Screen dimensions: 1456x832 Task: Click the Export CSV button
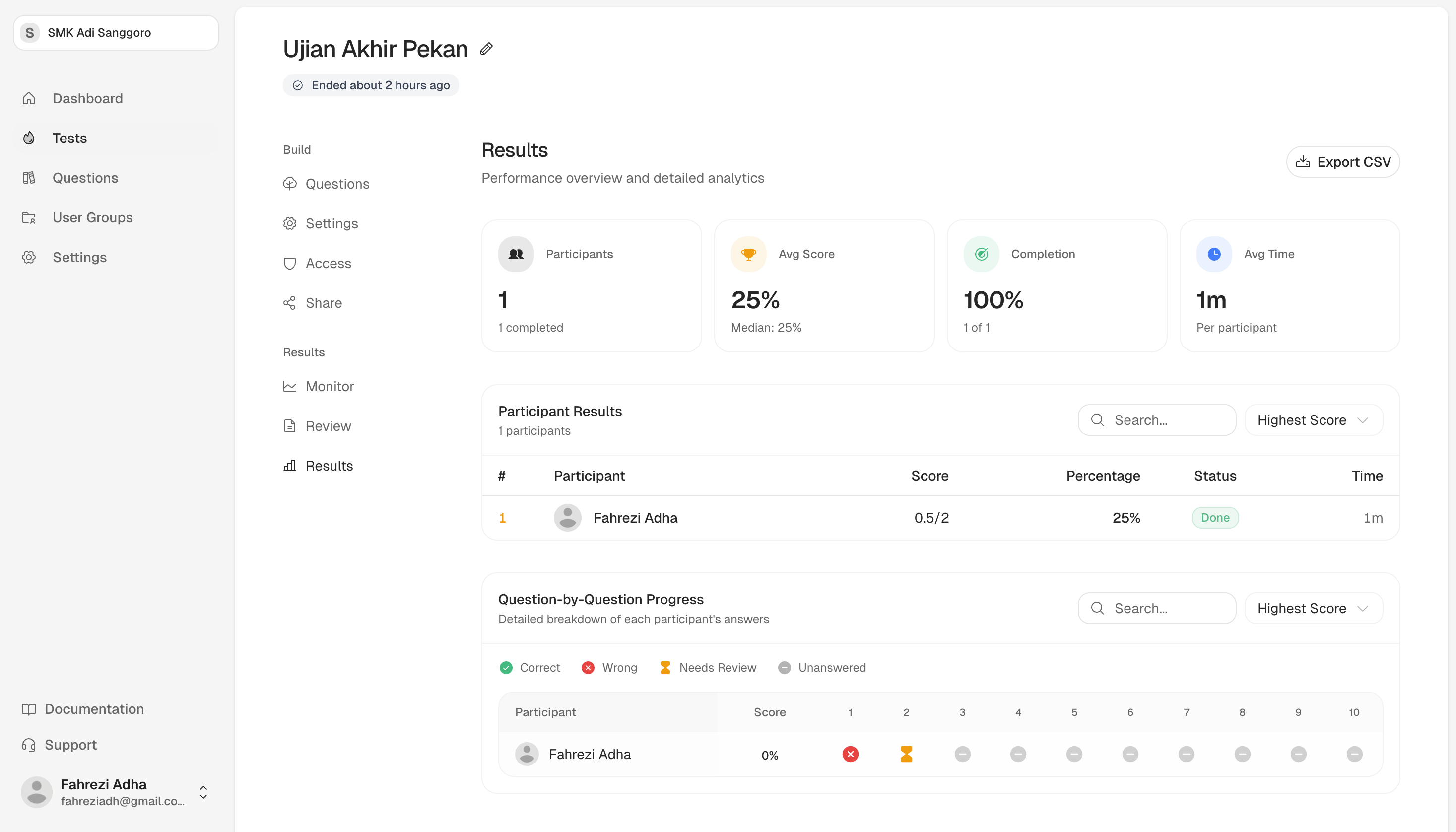(1342, 161)
